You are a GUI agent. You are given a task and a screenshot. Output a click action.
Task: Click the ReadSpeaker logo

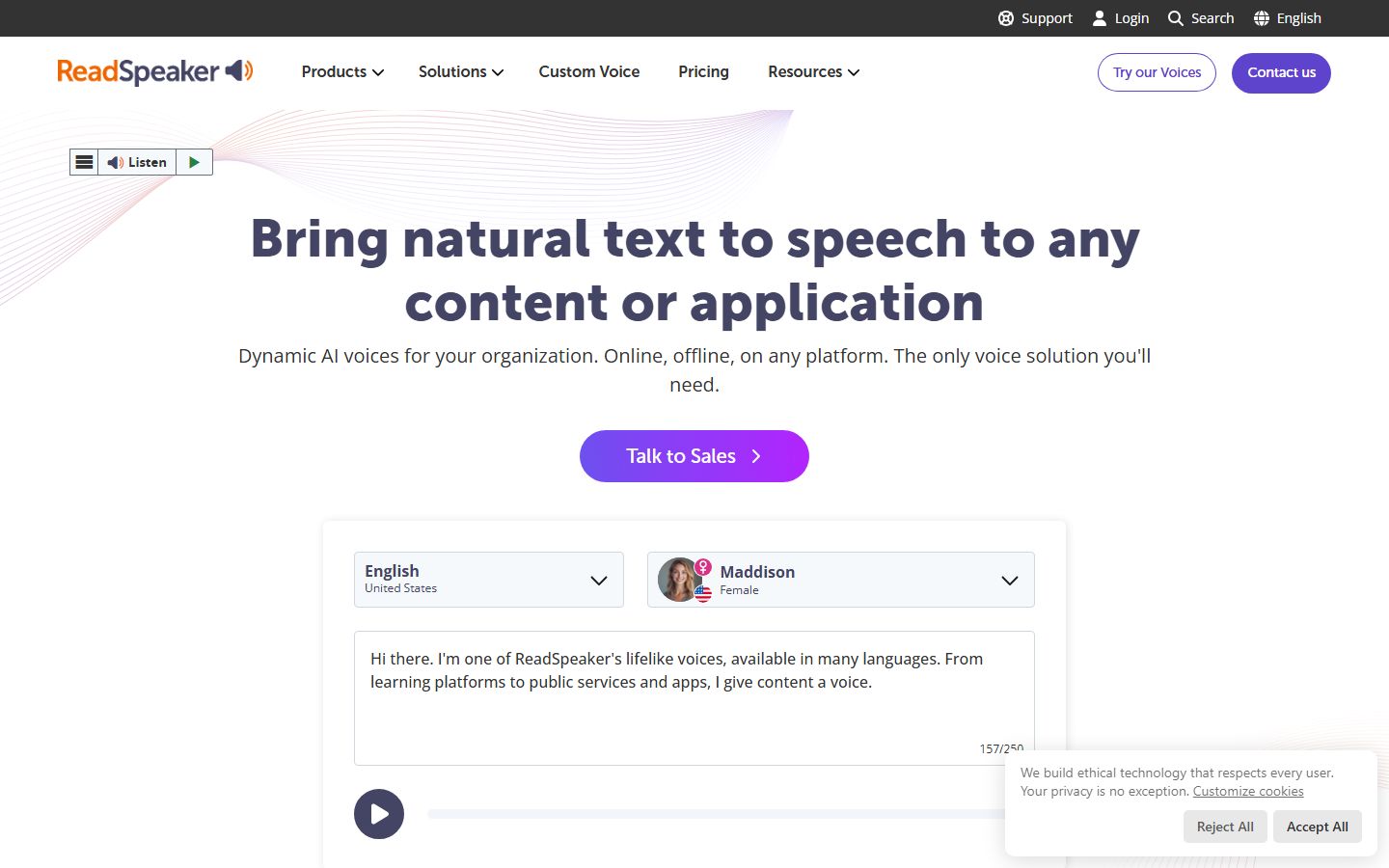(x=155, y=71)
